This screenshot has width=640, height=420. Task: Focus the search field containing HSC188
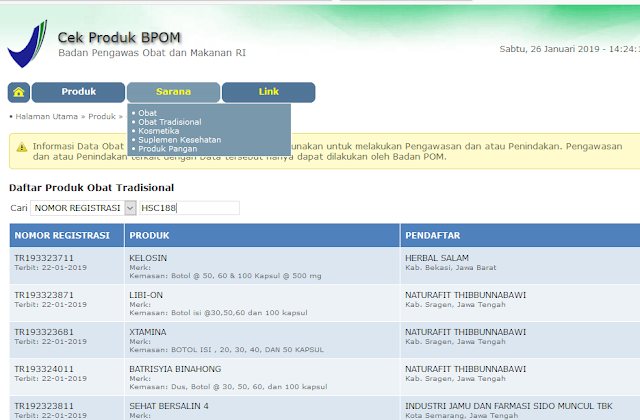(x=189, y=208)
